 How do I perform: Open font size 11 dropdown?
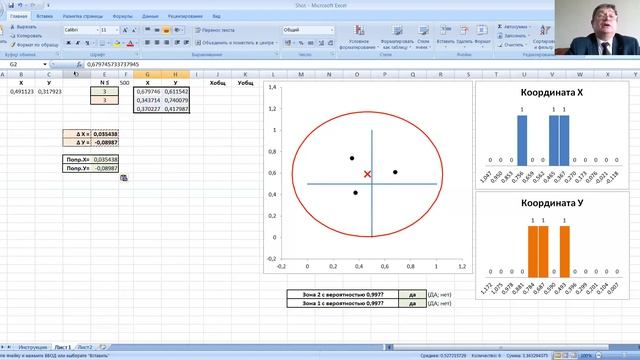coord(117,30)
